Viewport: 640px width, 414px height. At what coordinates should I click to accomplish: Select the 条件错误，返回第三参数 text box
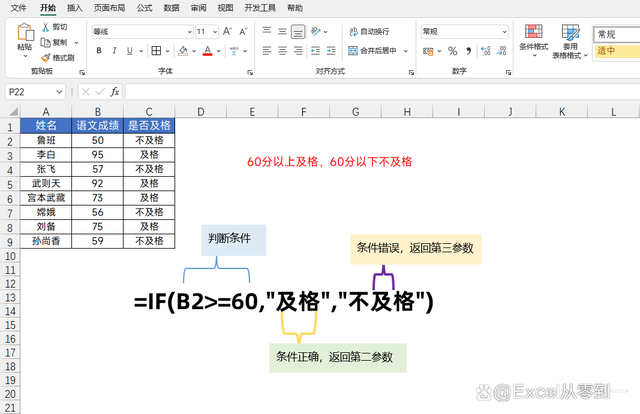[416, 249]
